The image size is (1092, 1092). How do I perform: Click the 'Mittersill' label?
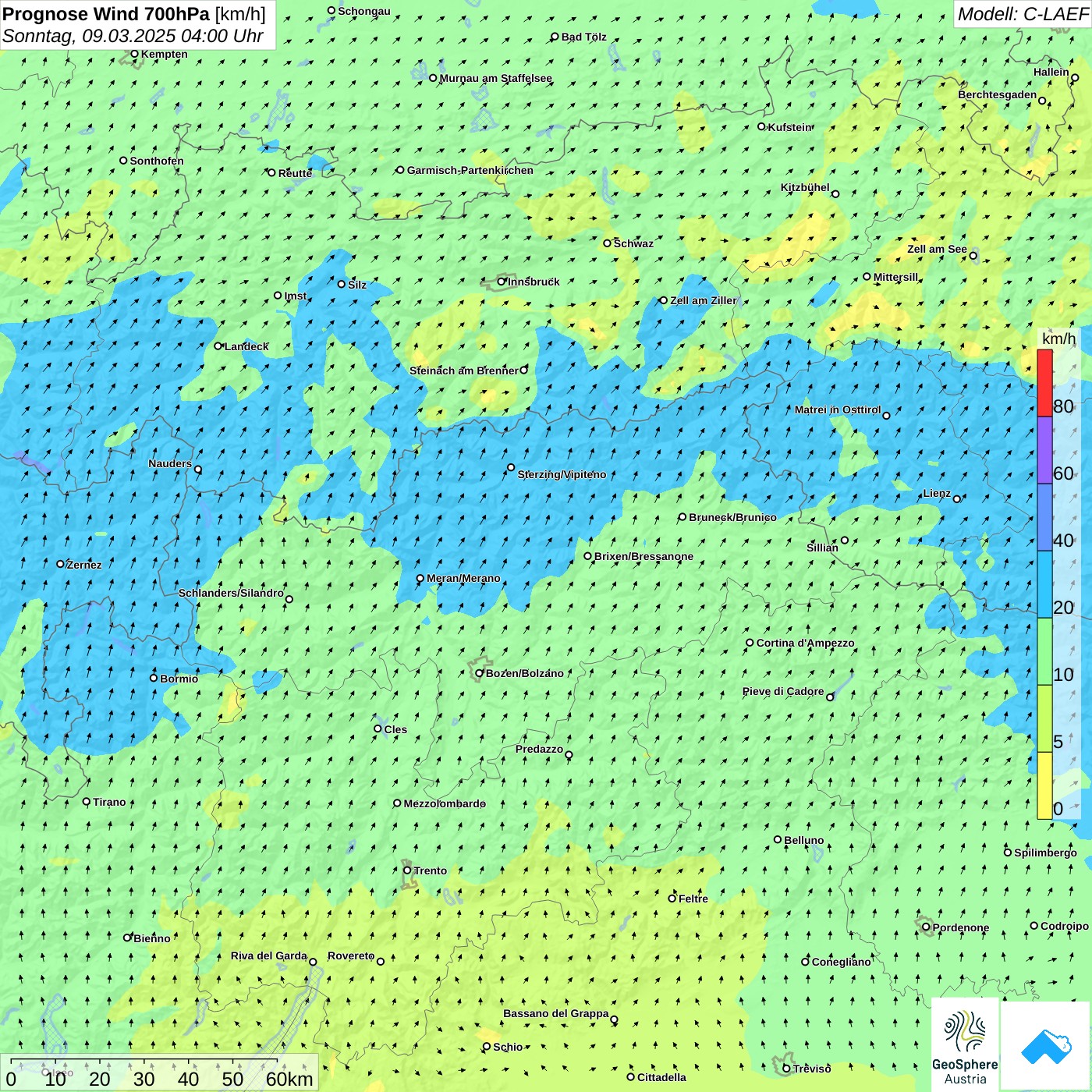point(895,277)
